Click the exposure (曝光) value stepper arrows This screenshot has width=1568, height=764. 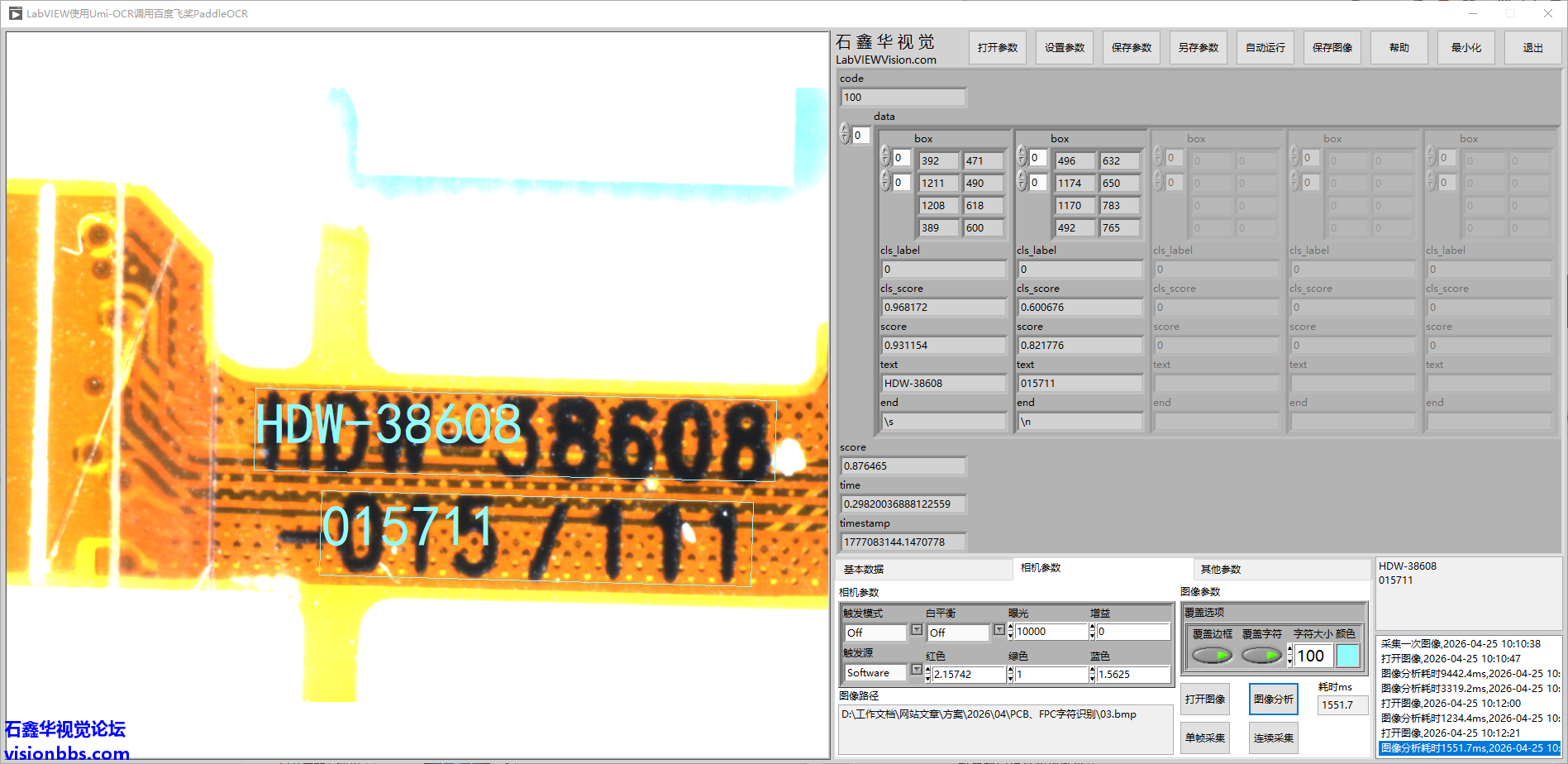coord(1010,632)
